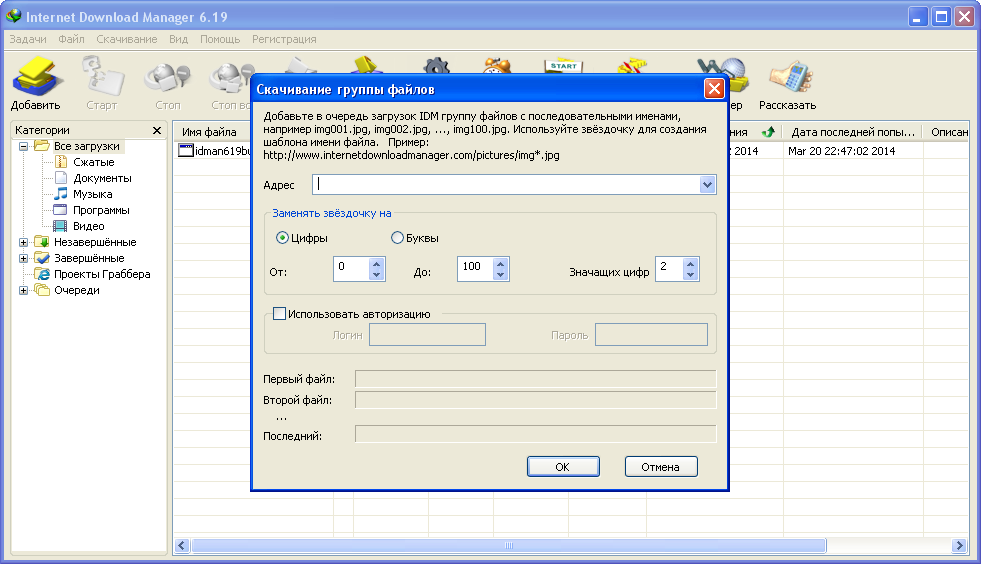Open the Регистрация menu
This screenshot has width=981, height=564.
coord(284,39)
